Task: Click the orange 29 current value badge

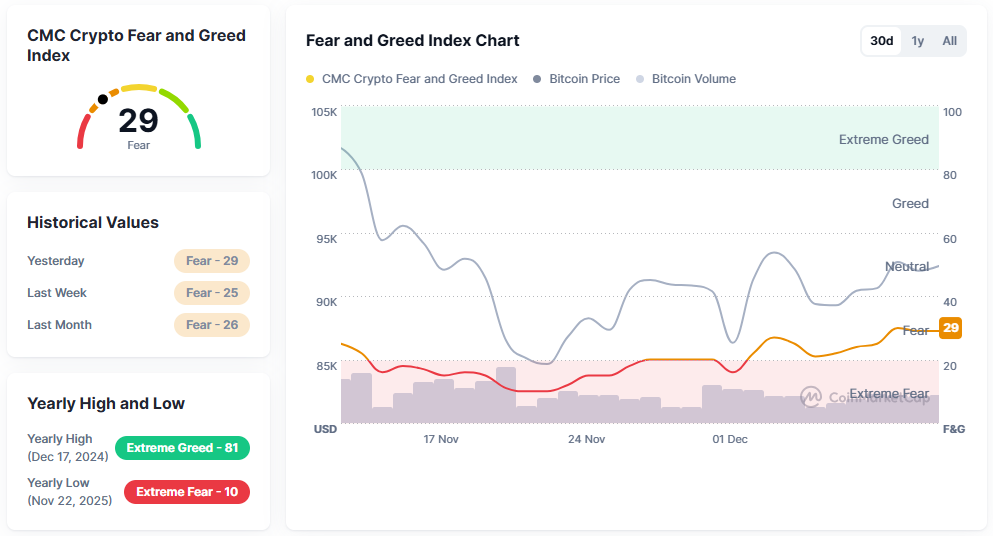Action: pyautogui.click(x=950, y=328)
